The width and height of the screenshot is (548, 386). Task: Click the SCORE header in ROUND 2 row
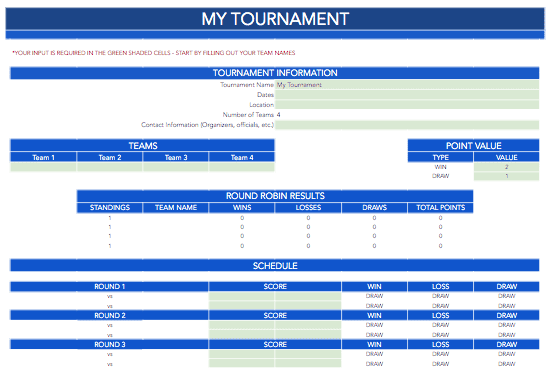[x=275, y=316]
